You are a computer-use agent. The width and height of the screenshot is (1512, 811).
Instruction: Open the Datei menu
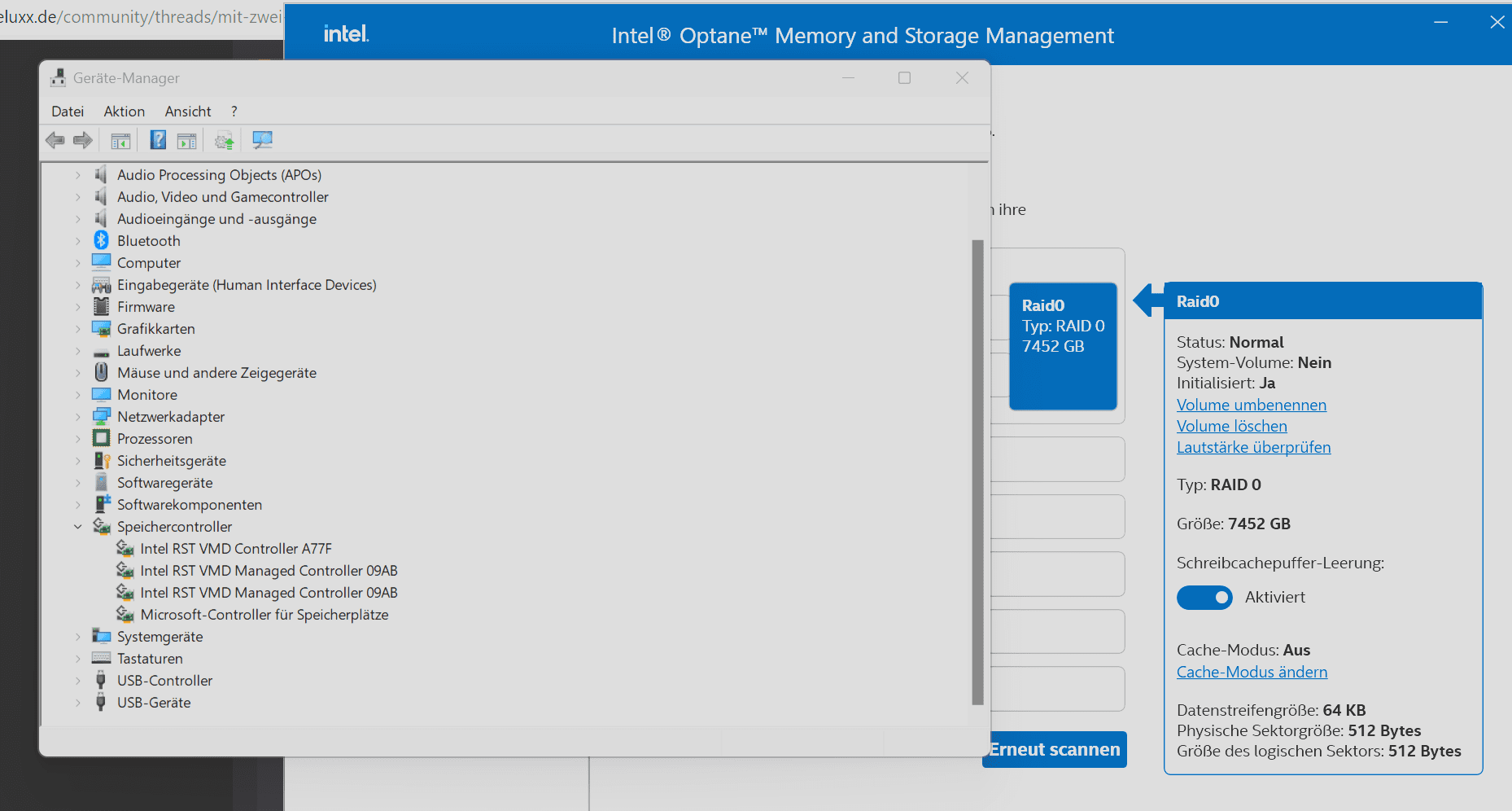pos(68,112)
